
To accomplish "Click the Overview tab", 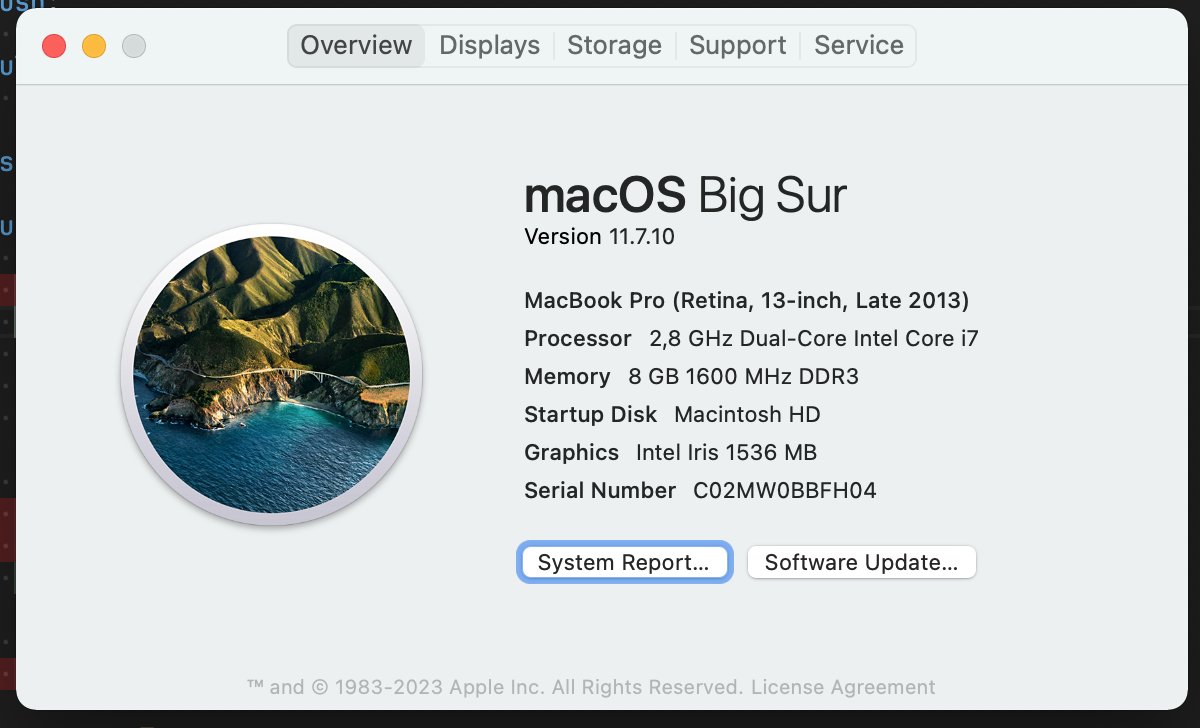I will click(355, 45).
